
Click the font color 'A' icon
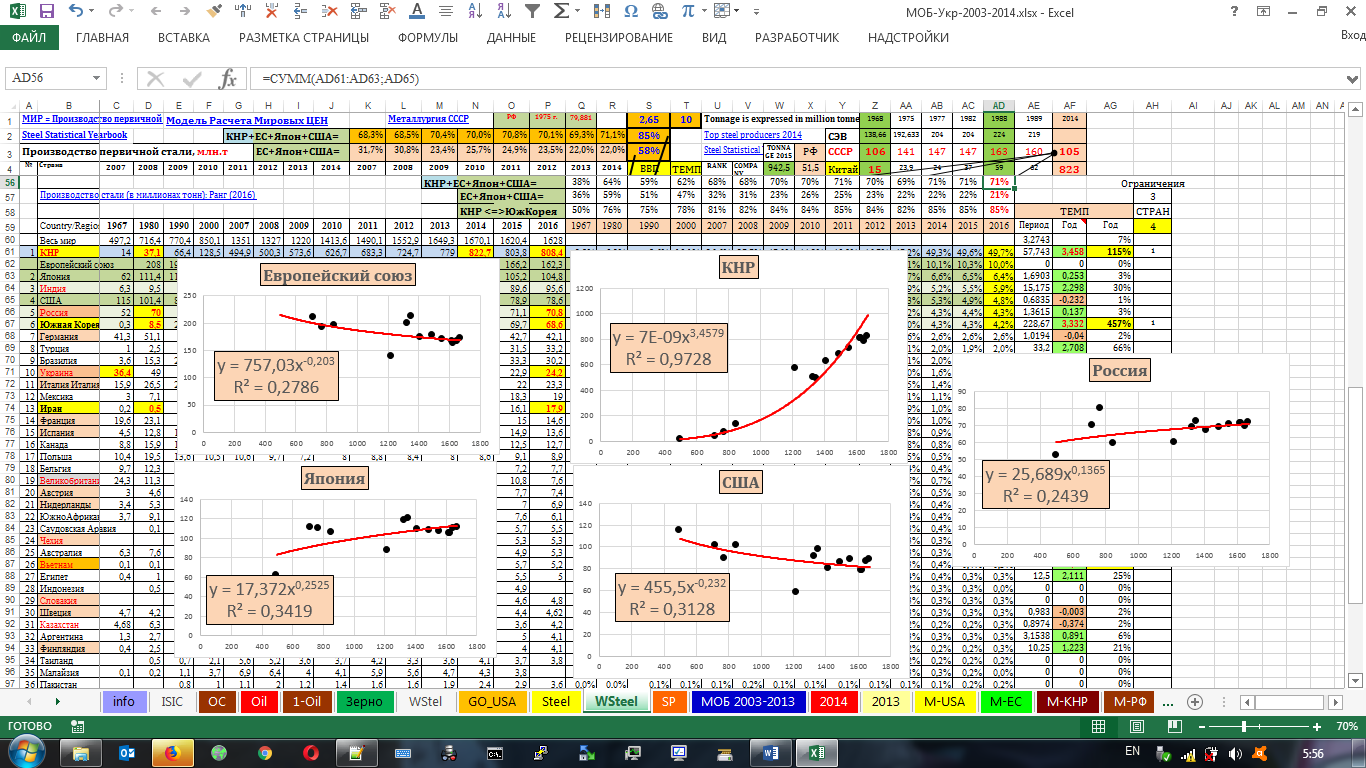pos(416,12)
